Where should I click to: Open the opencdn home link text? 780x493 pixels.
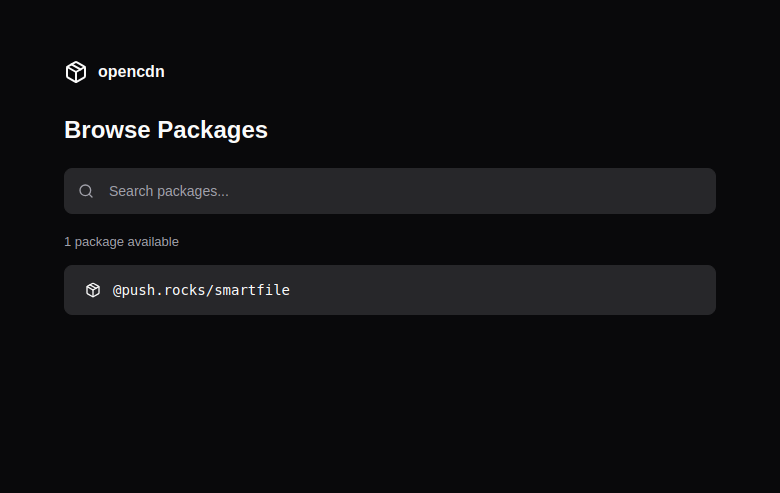pyautogui.click(x=131, y=72)
